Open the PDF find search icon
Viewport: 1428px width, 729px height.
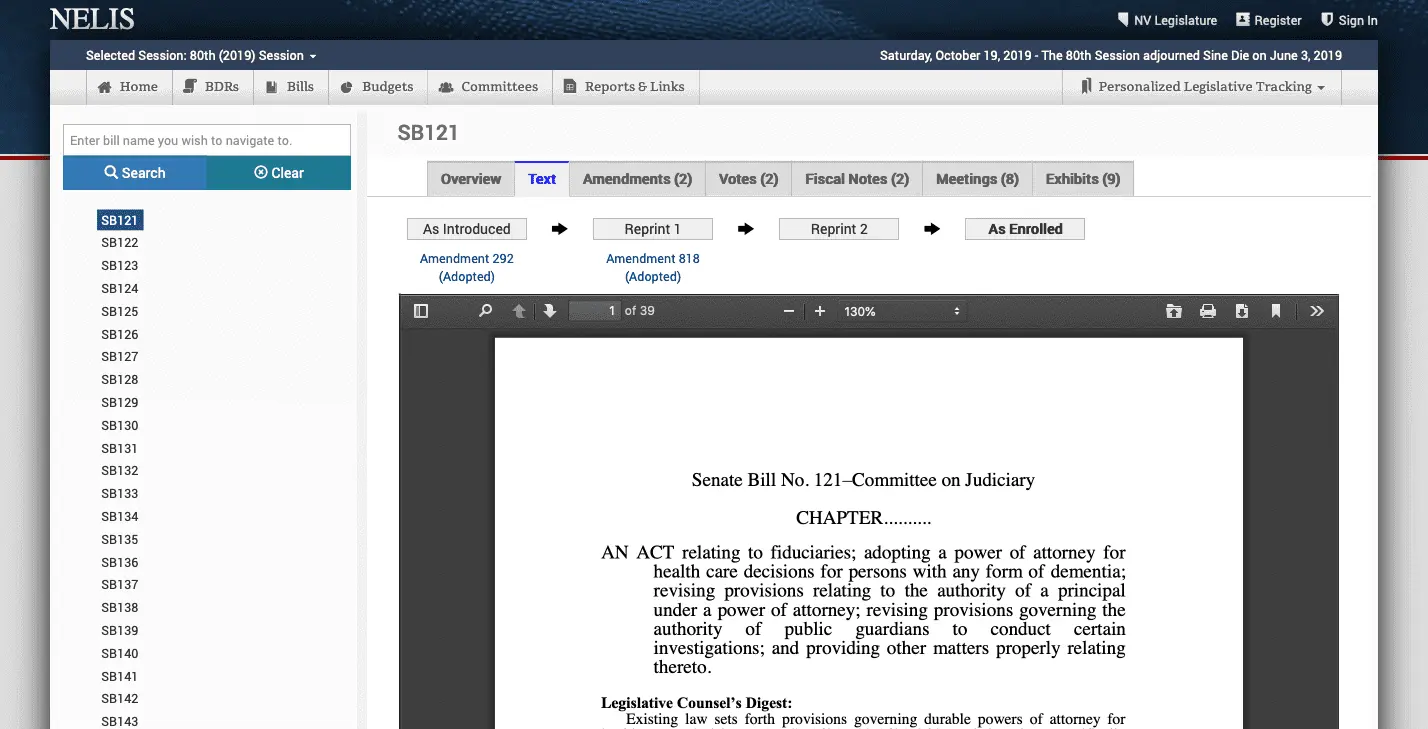click(x=486, y=311)
